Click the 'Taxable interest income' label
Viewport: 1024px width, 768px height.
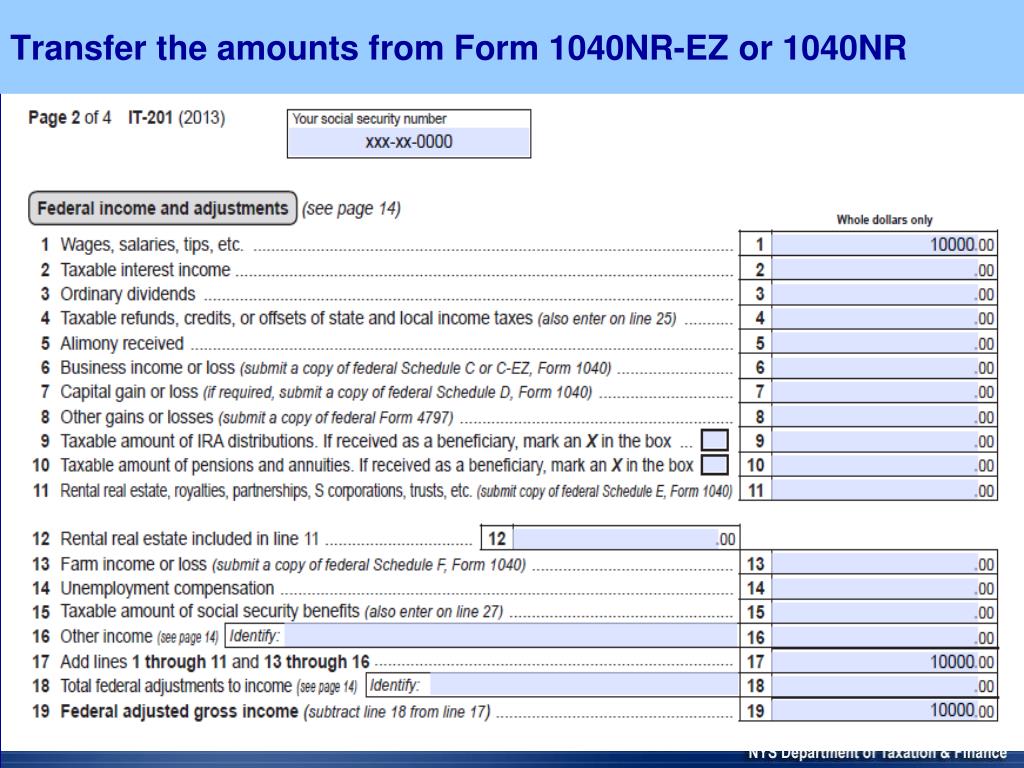(146, 269)
